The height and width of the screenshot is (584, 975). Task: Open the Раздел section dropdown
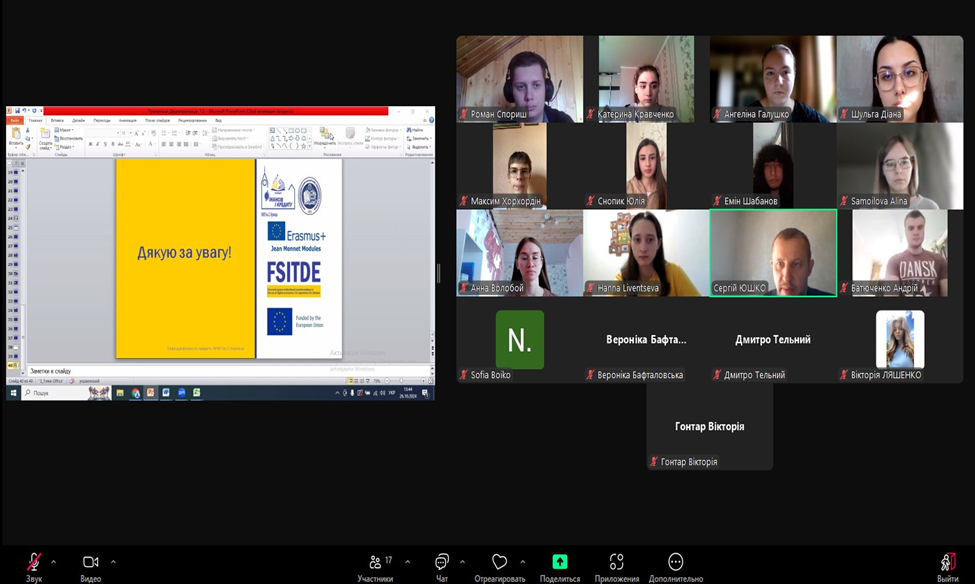65,147
